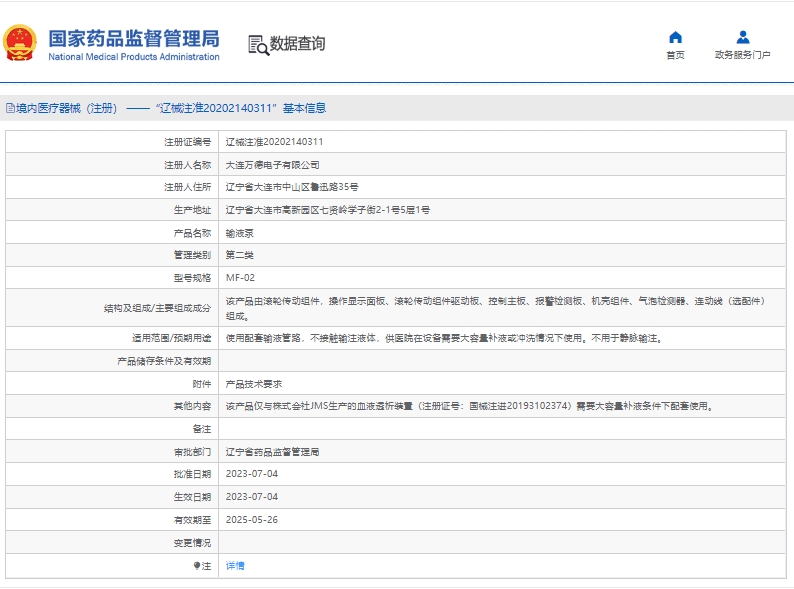The width and height of the screenshot is (794, 589).
Task: Click the model value MF-02
Action: [x=240, y=277]
